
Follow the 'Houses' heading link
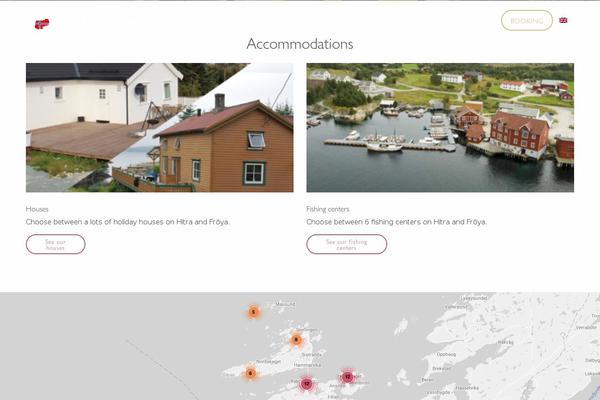(37, 209)
